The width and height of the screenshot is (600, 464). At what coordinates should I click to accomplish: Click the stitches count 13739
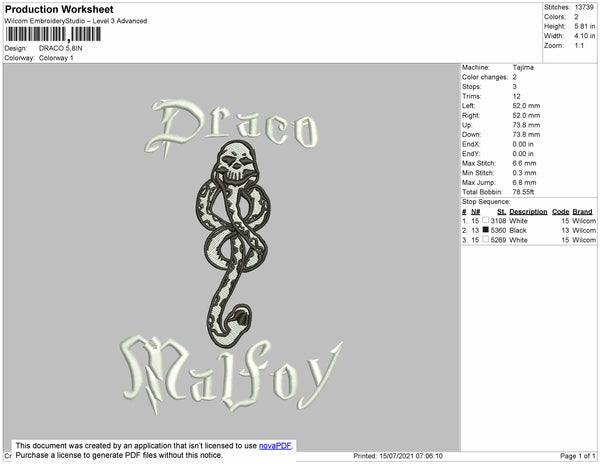tap(584, 7)
